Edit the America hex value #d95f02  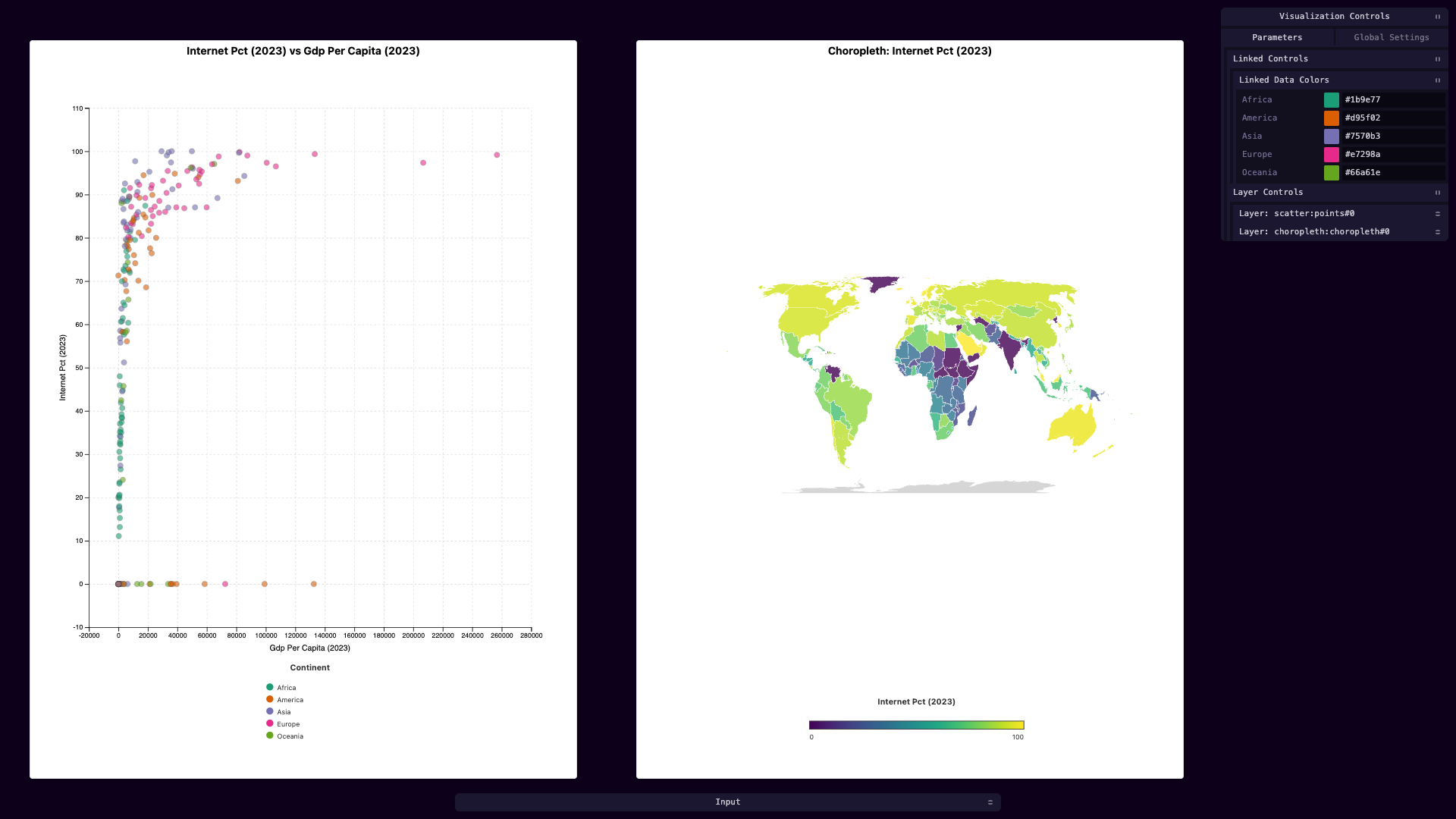[1393, 118]
